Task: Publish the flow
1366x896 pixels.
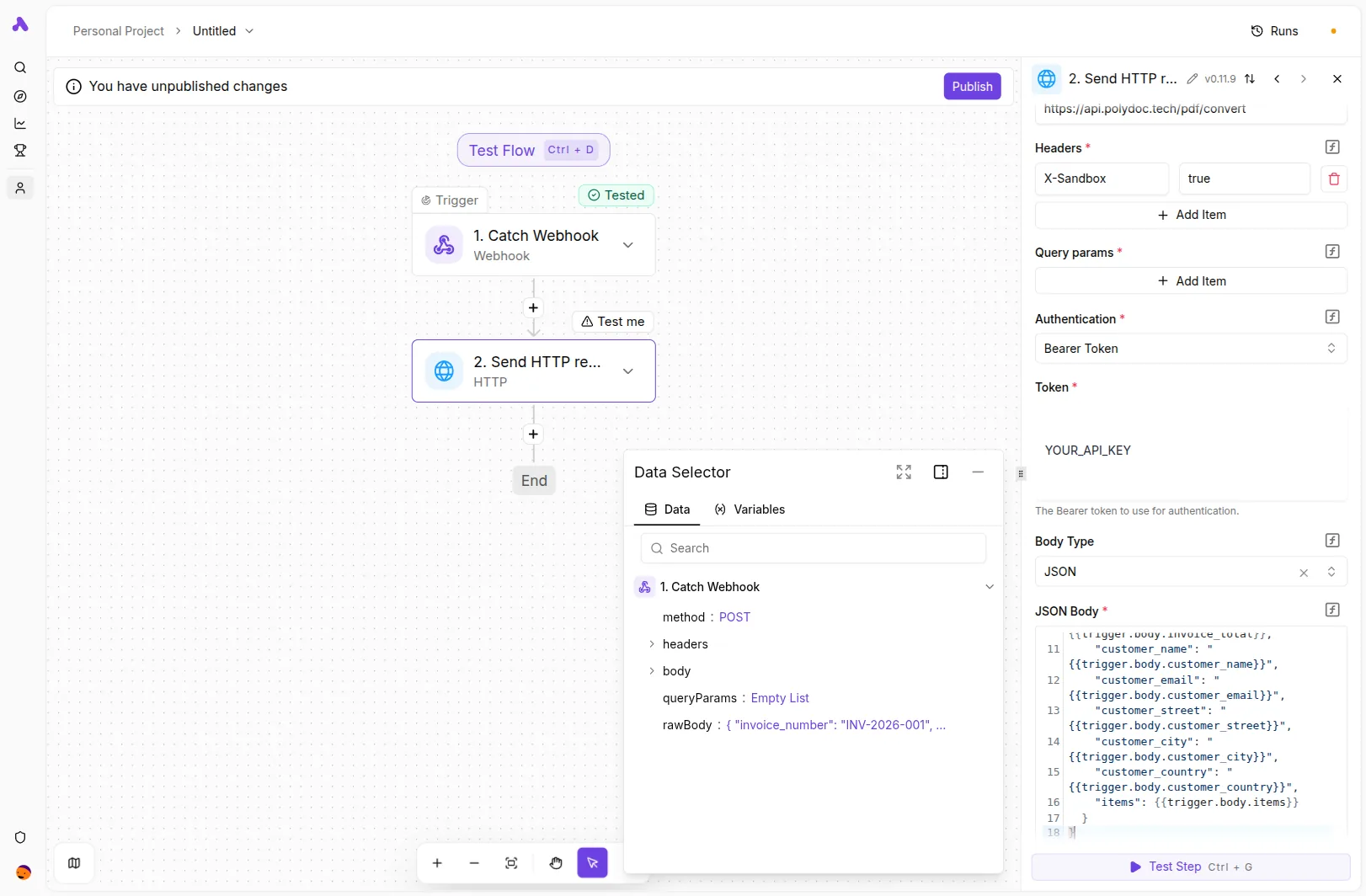Action: [972, 86]
